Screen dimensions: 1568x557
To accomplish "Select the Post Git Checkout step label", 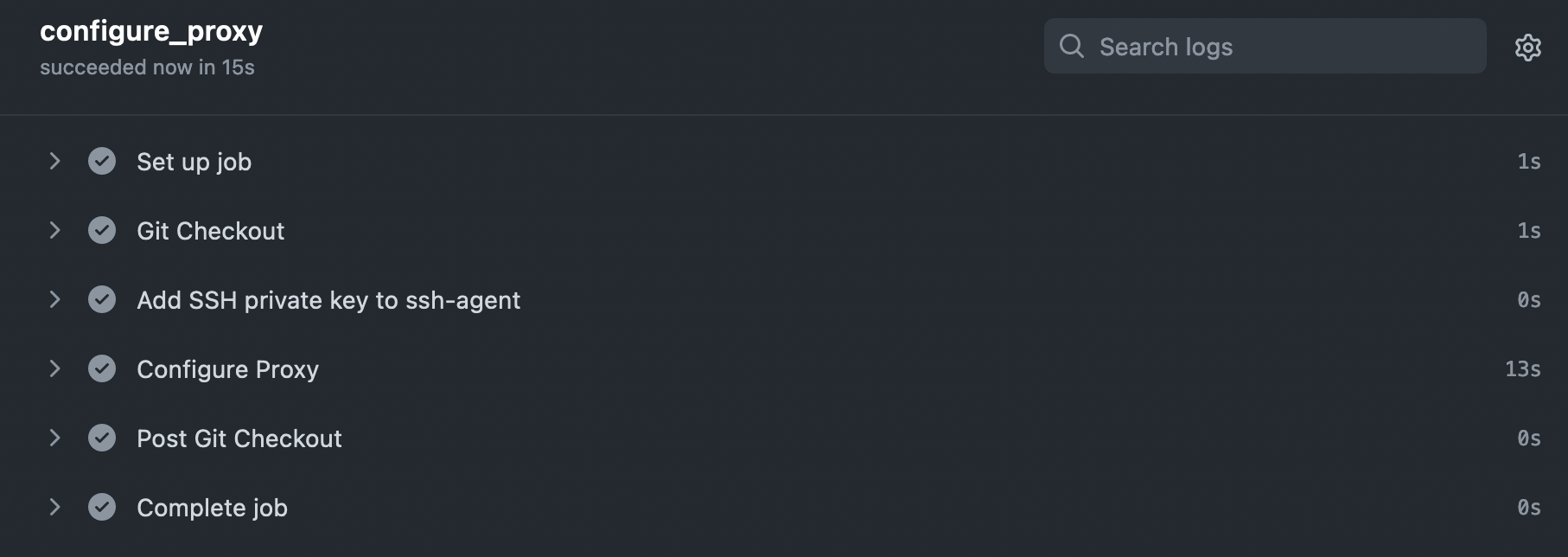I will point(239,439).
